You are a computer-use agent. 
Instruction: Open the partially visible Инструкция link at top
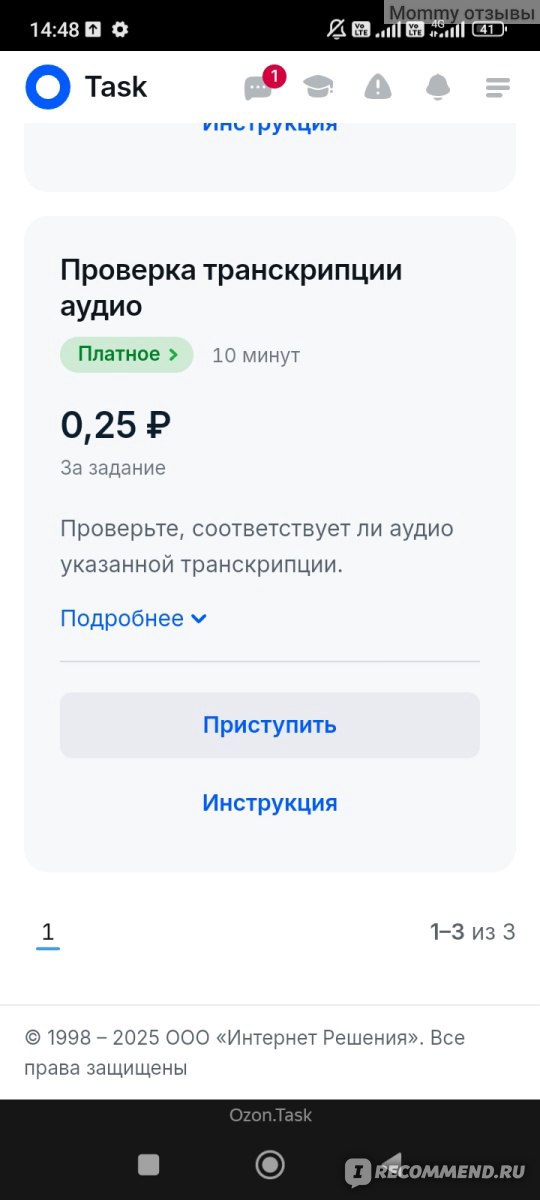(270, 126)
